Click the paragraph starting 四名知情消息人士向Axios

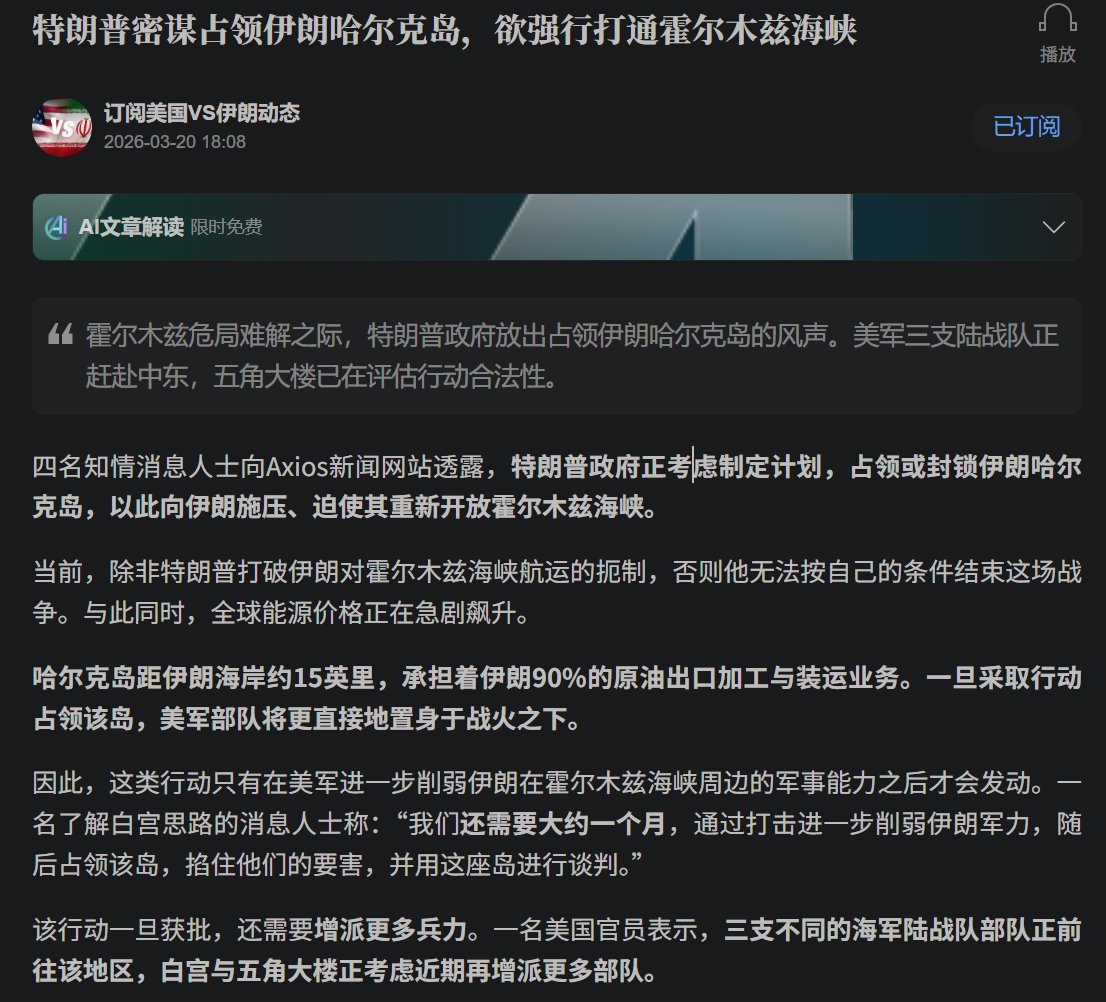point(557,487)
